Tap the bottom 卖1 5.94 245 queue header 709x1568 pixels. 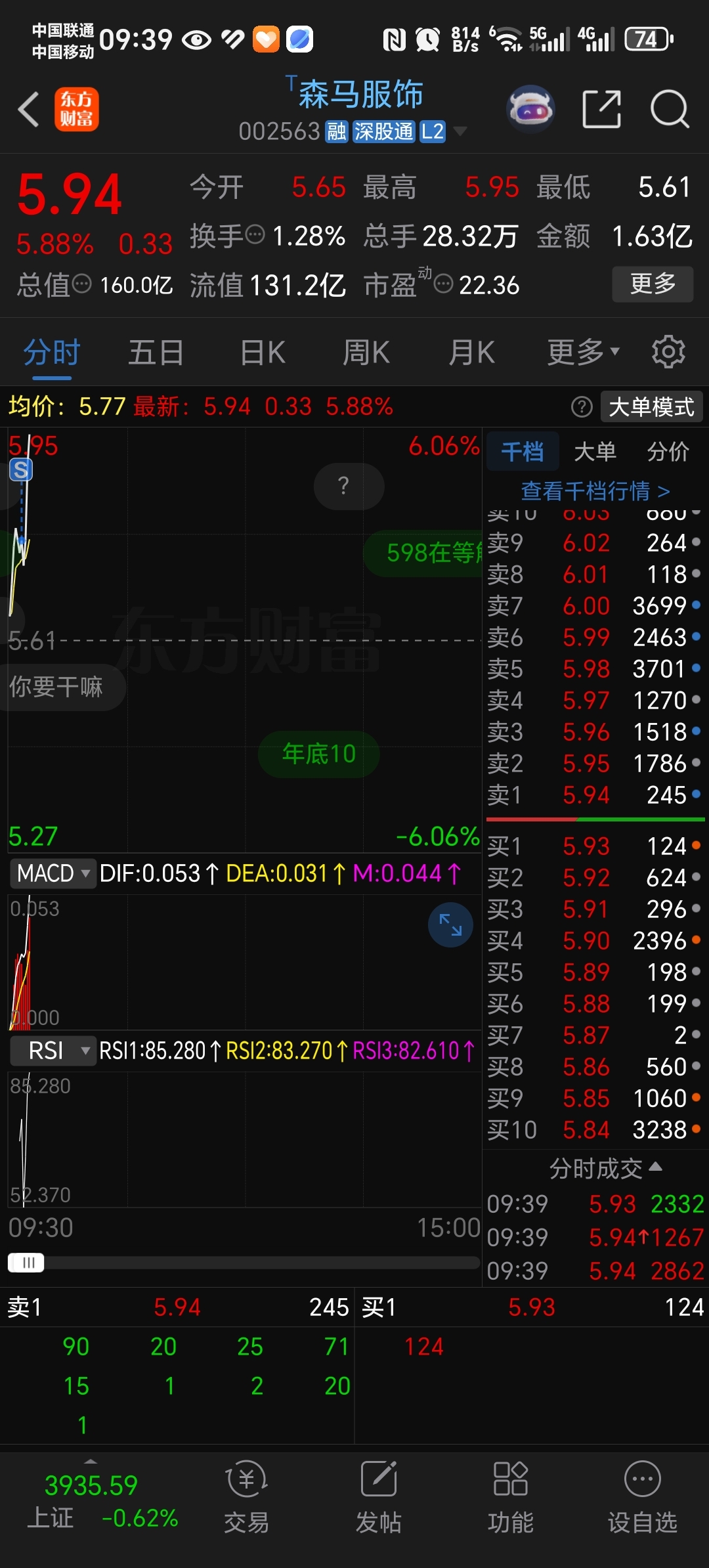tap(177, 1307)
